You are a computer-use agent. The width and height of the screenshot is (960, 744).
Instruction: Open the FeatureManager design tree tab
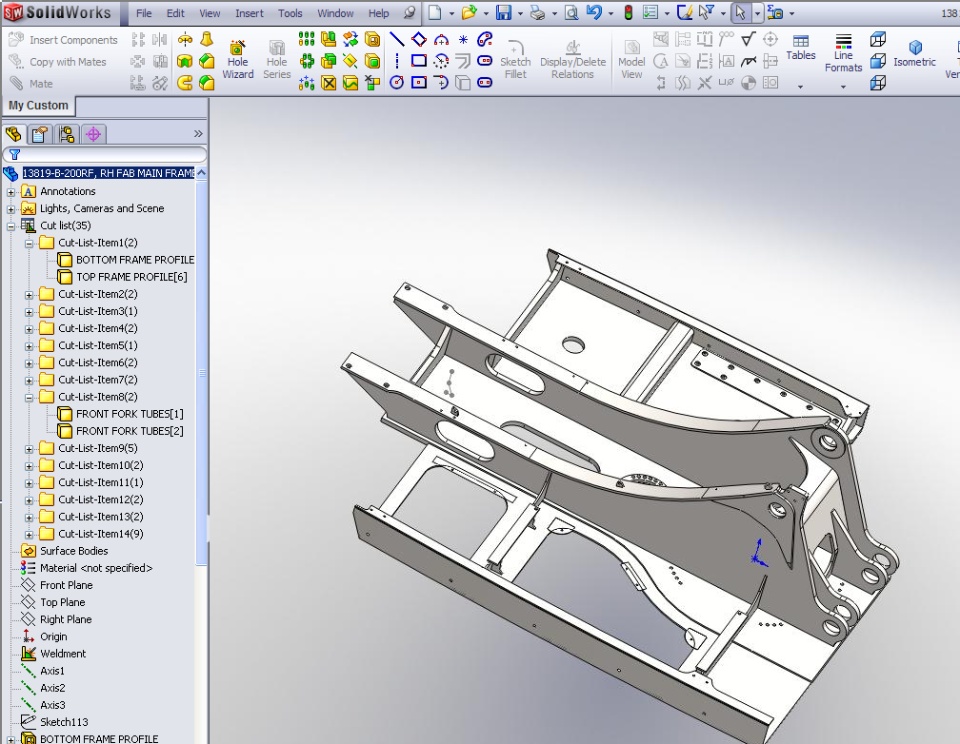13,134
